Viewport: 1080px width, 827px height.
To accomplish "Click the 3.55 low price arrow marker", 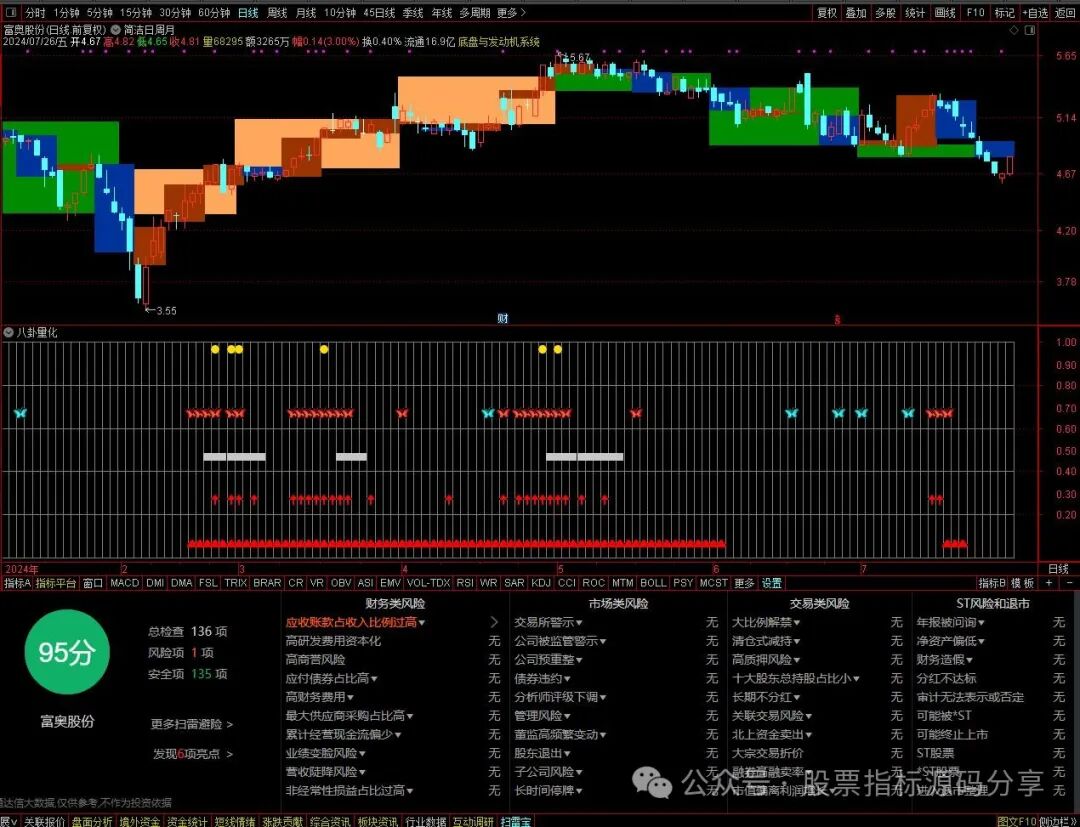I will click(161, 311).
